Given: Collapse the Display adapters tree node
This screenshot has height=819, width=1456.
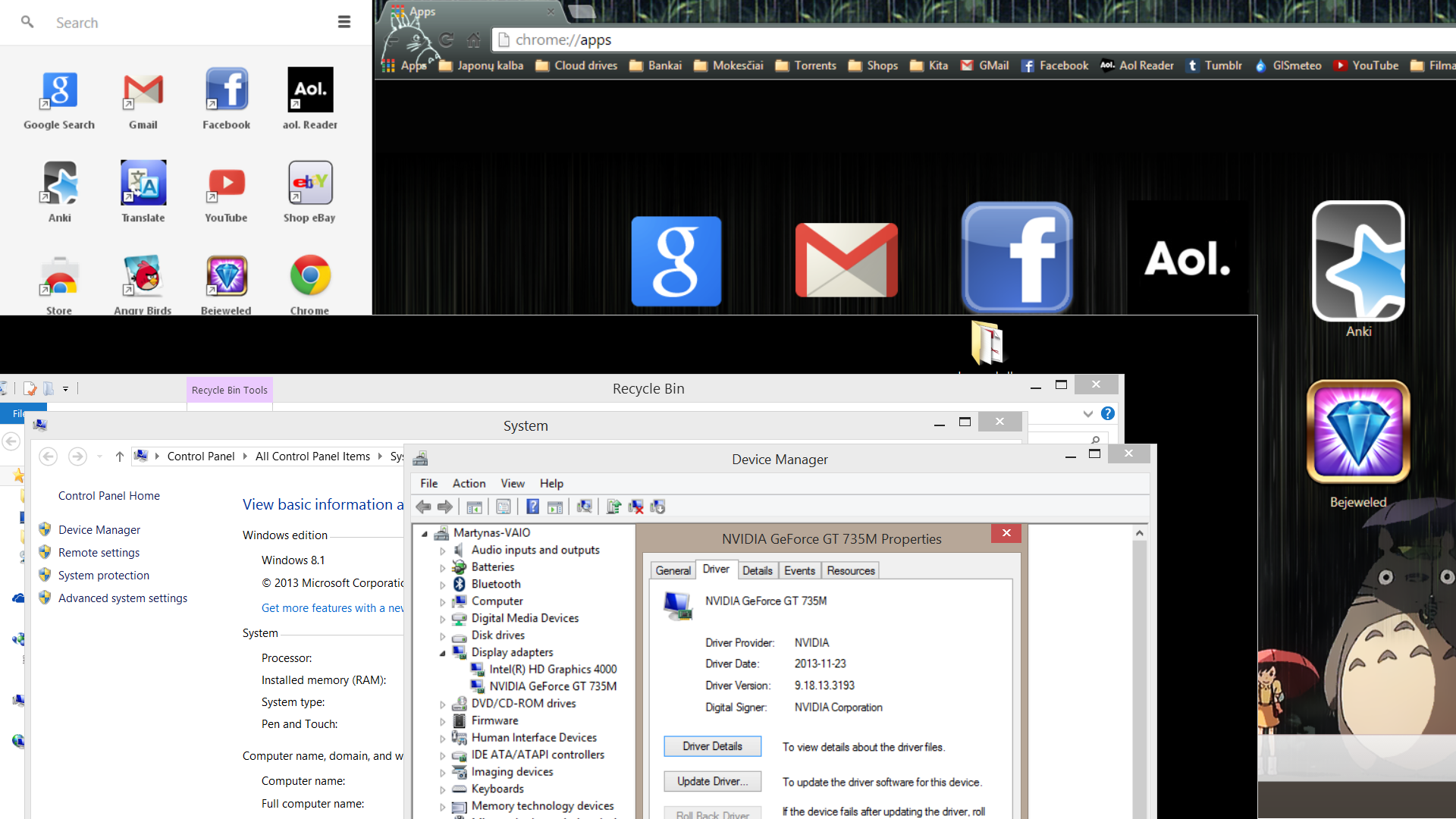Looking at the screenshot, I should tap(442, 653).
